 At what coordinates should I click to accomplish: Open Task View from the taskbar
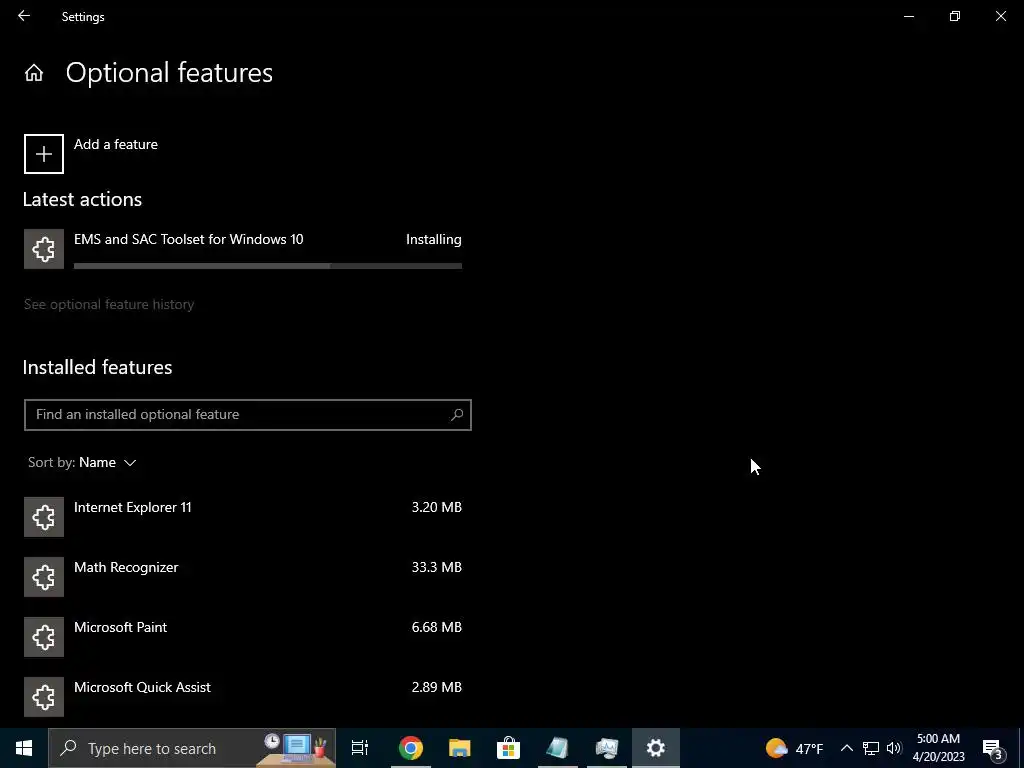(x=360, y=748)
